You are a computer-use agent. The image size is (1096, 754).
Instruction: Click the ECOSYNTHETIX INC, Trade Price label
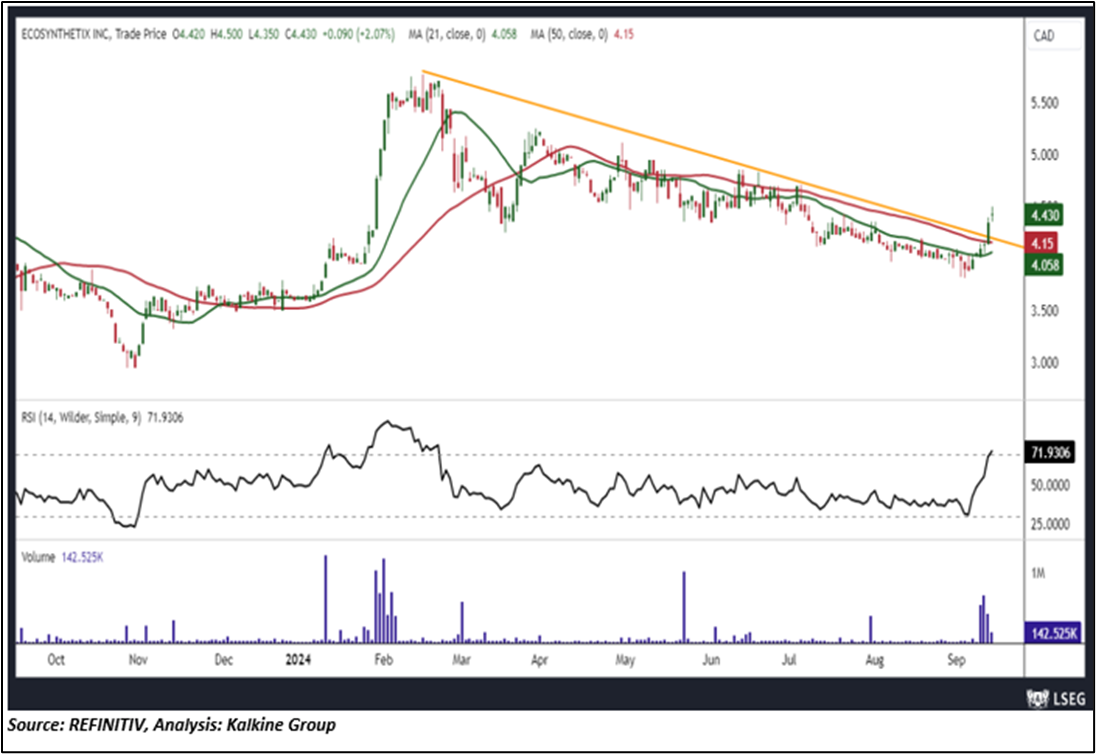(x=94, y=34)
